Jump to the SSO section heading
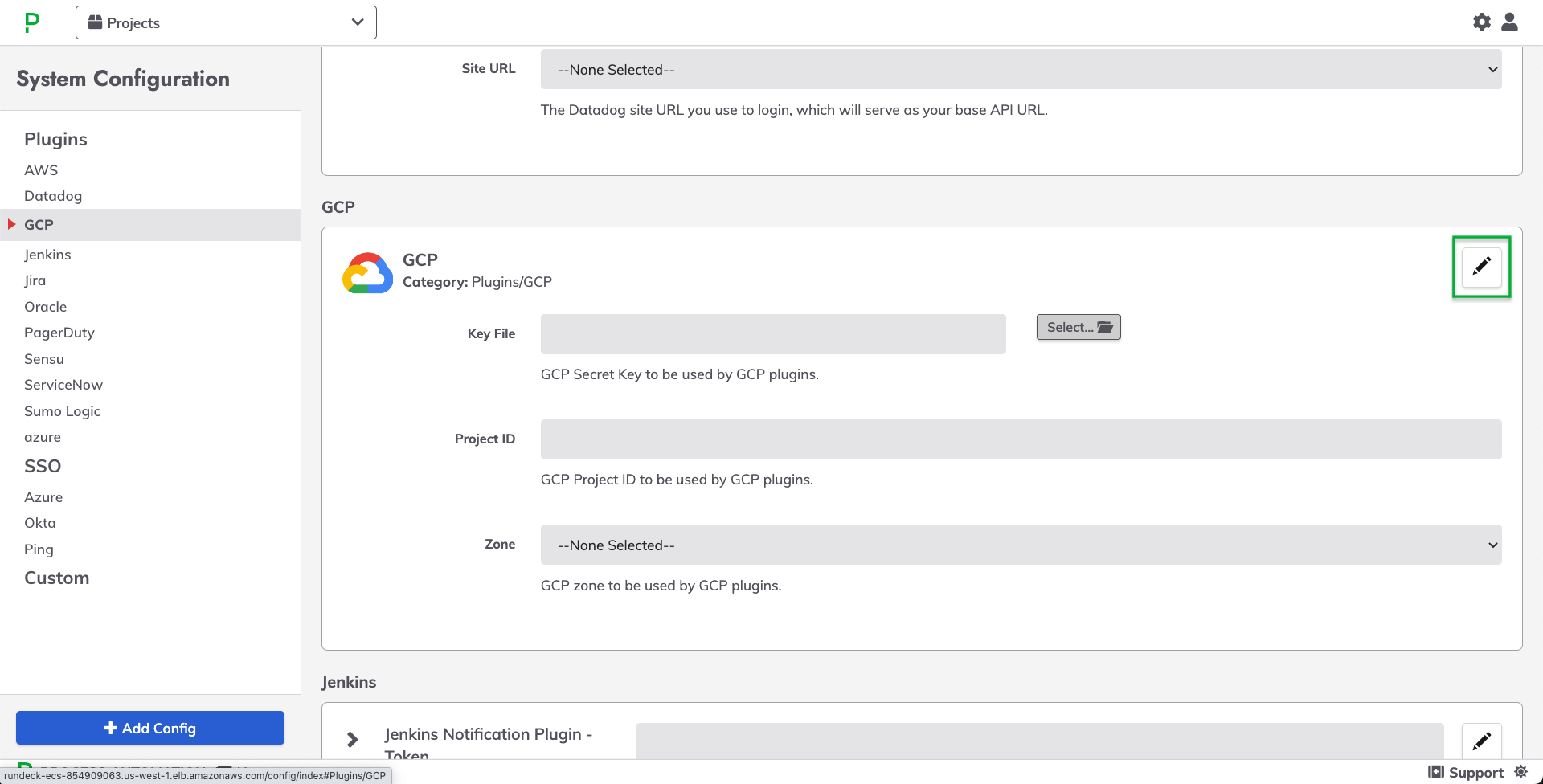The width and height of the screenshot is (1543, 784). point(43,466)
